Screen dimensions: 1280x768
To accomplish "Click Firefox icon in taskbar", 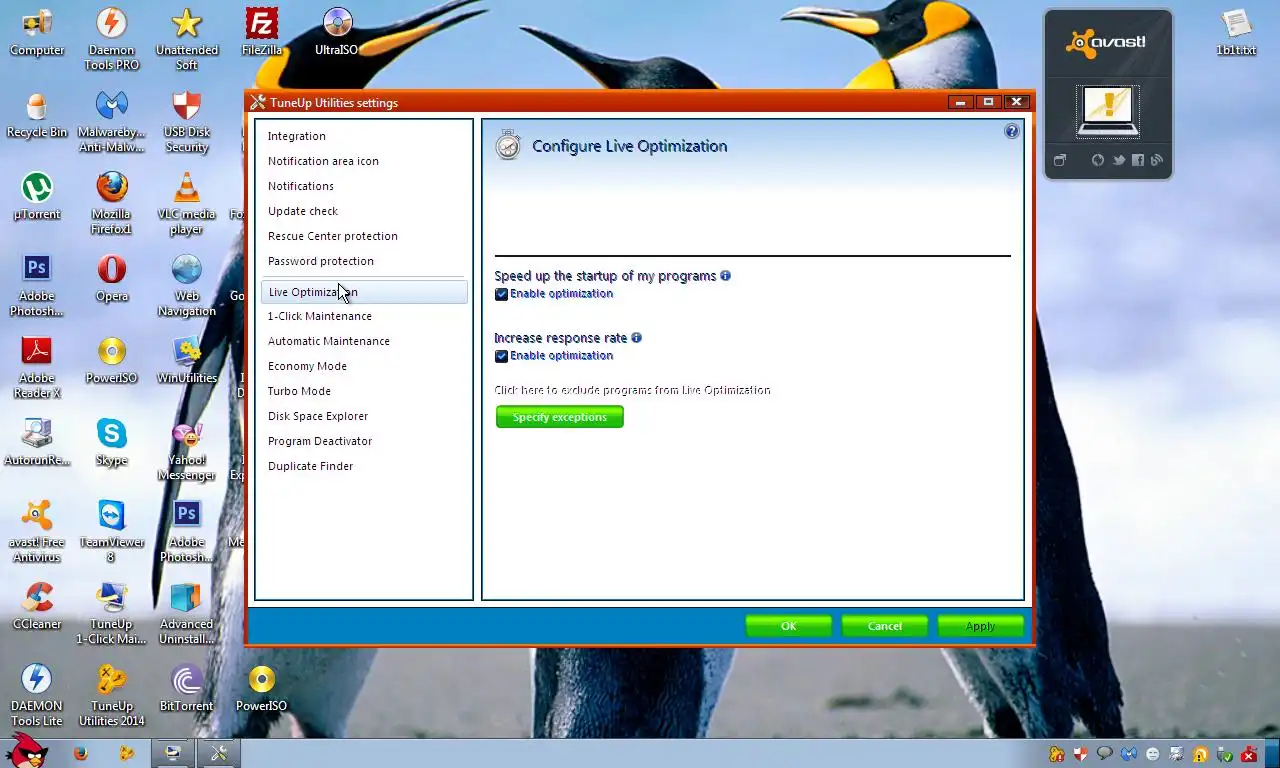I will pyautogui.click(x=80, y=754).
